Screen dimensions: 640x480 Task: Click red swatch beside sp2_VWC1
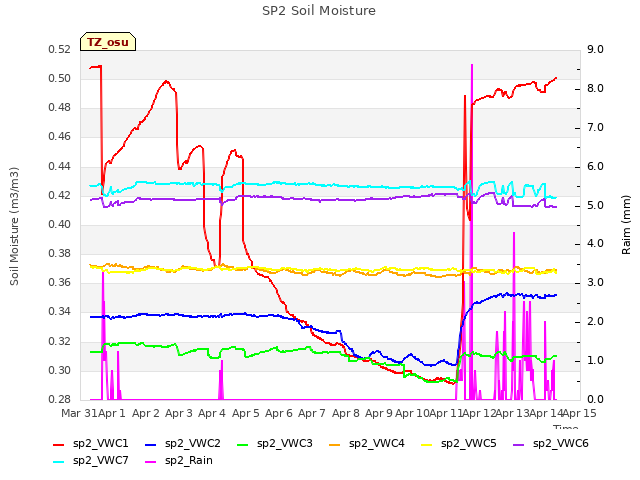(x=59, y=444)
